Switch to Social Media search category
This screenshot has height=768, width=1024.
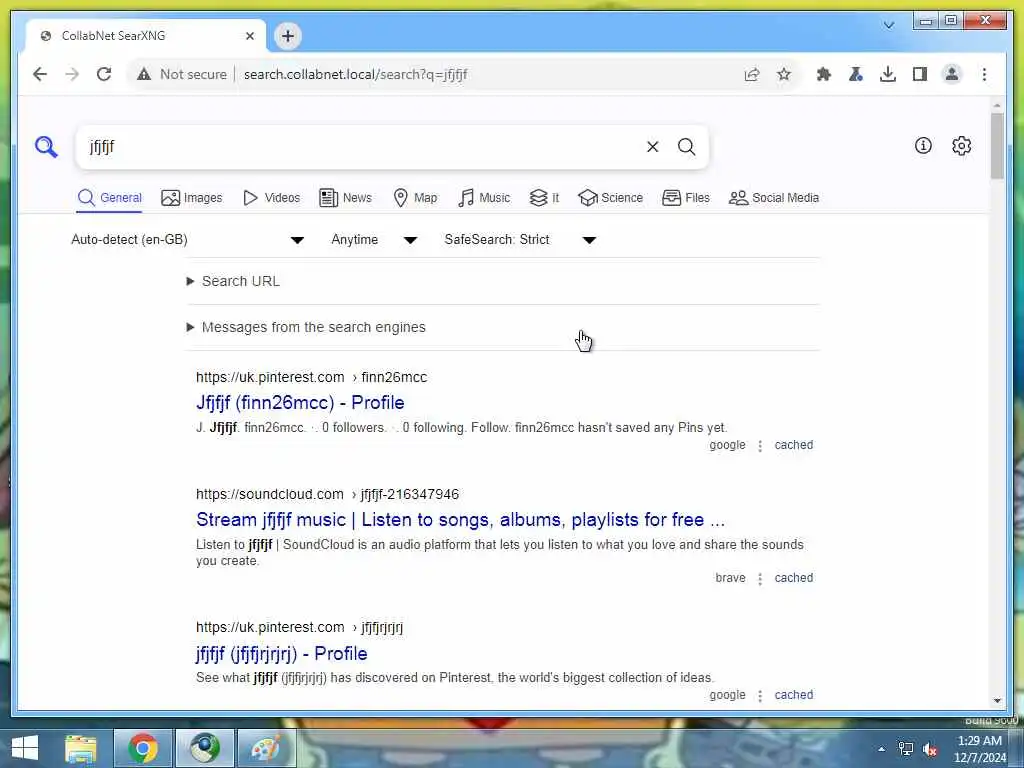click(774, 198)
